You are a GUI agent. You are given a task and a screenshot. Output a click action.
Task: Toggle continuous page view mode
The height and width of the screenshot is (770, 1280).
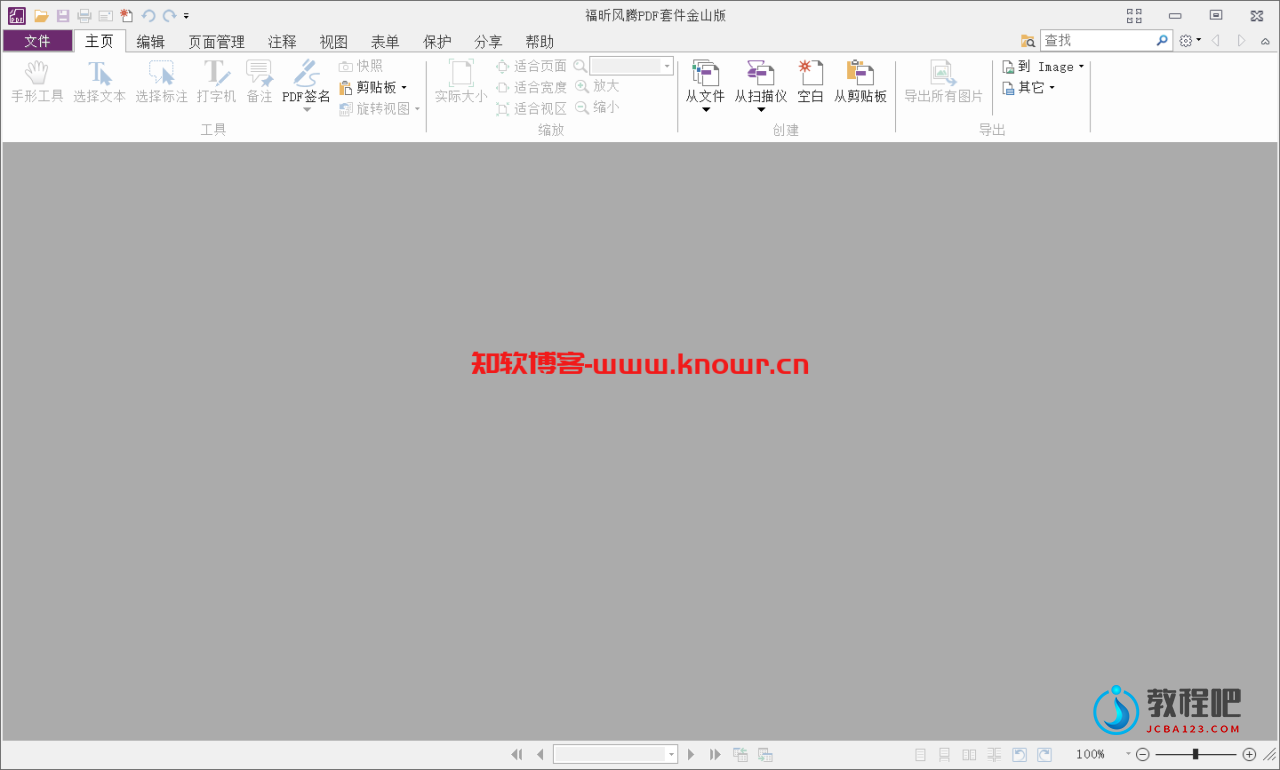coord(944,754)
